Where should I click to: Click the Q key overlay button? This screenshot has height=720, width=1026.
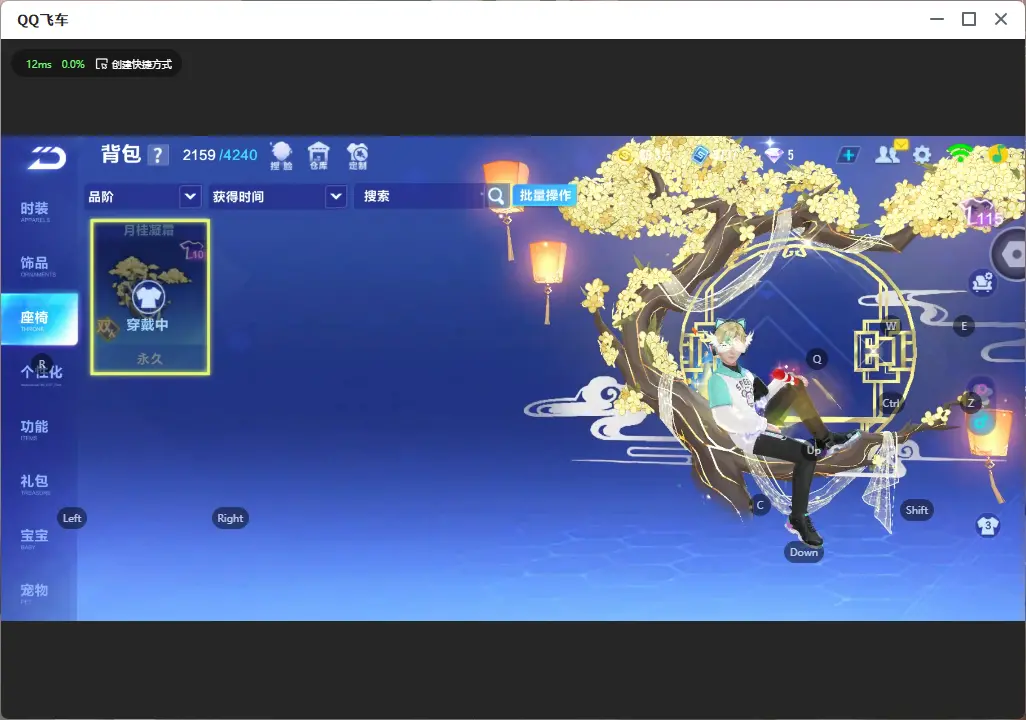[817, 359]
